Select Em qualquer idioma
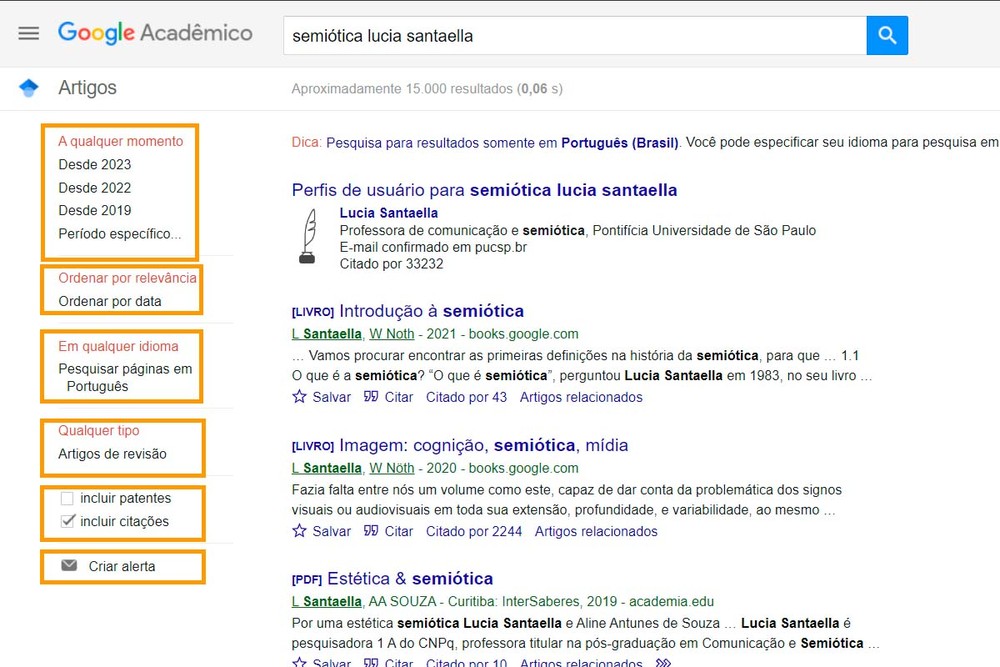This screenshot has height=667, width=1000. (x=119, y=346)
